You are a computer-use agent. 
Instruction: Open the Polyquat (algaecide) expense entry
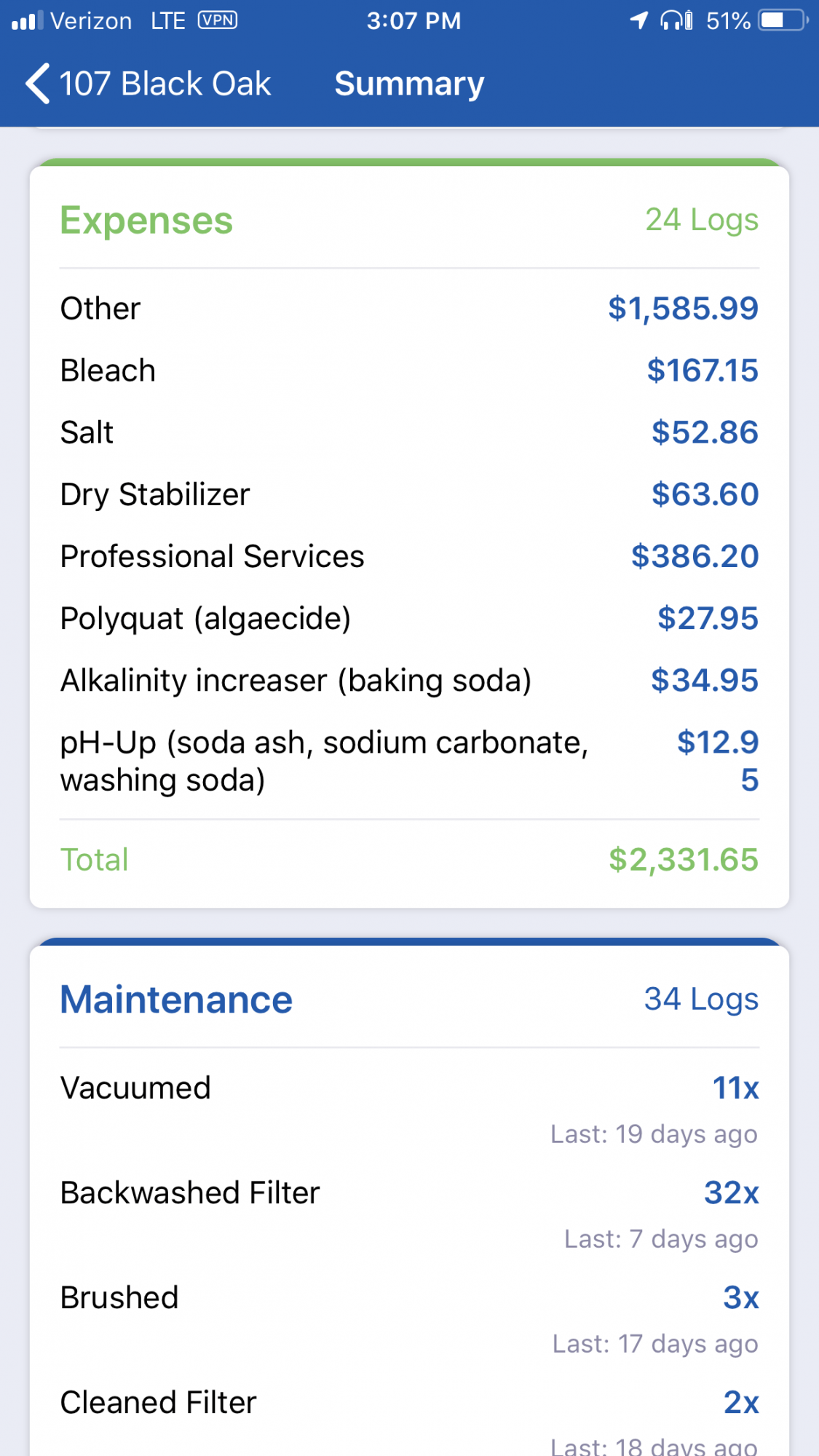click(409, 618)
